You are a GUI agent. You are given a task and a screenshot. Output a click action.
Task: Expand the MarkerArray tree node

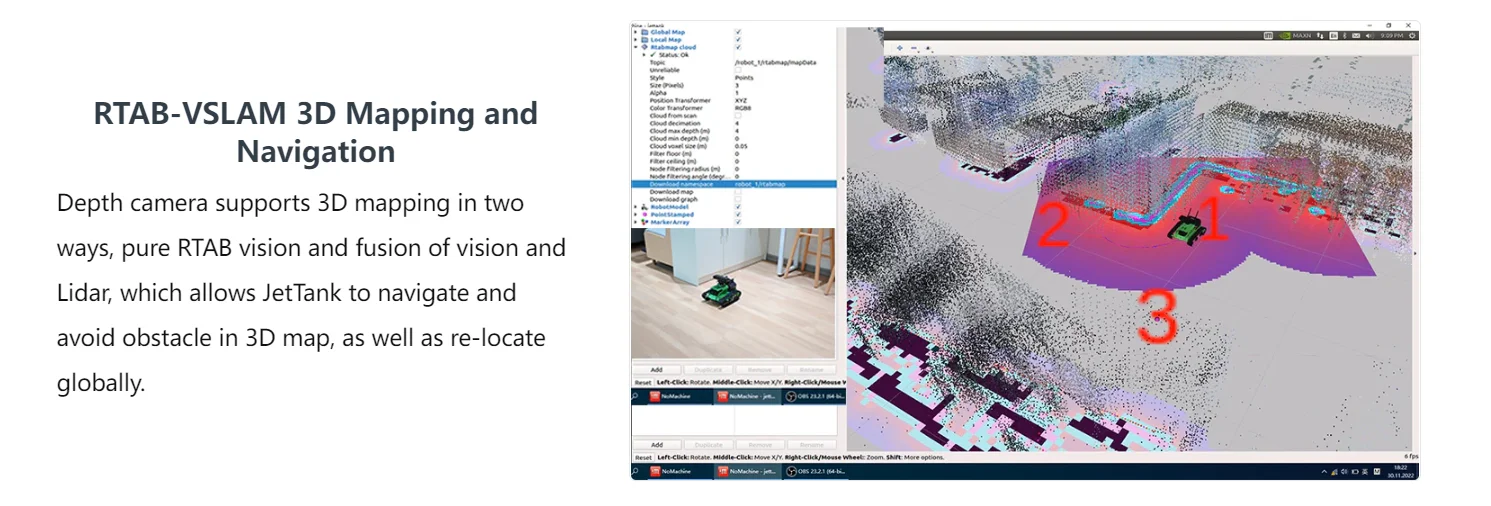pyautogui.click(x=635, y=222)
